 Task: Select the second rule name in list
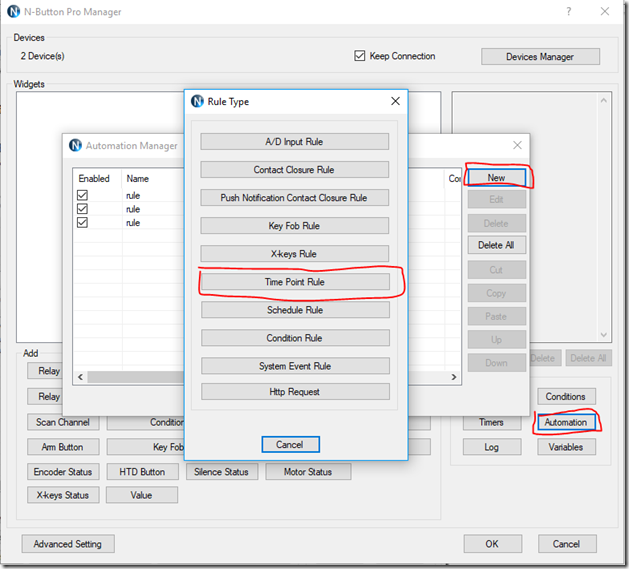pyautogui.click(x=133, y=209)
